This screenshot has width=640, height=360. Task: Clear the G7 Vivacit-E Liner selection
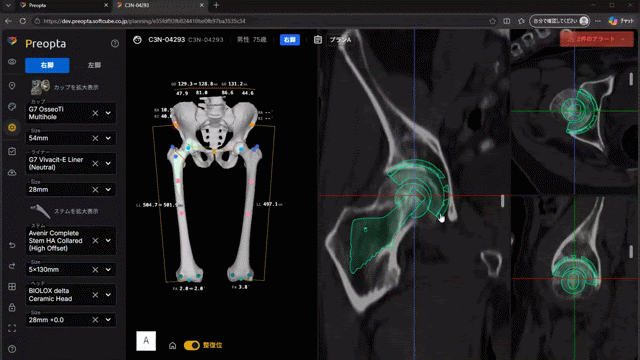tap(95, 163)
